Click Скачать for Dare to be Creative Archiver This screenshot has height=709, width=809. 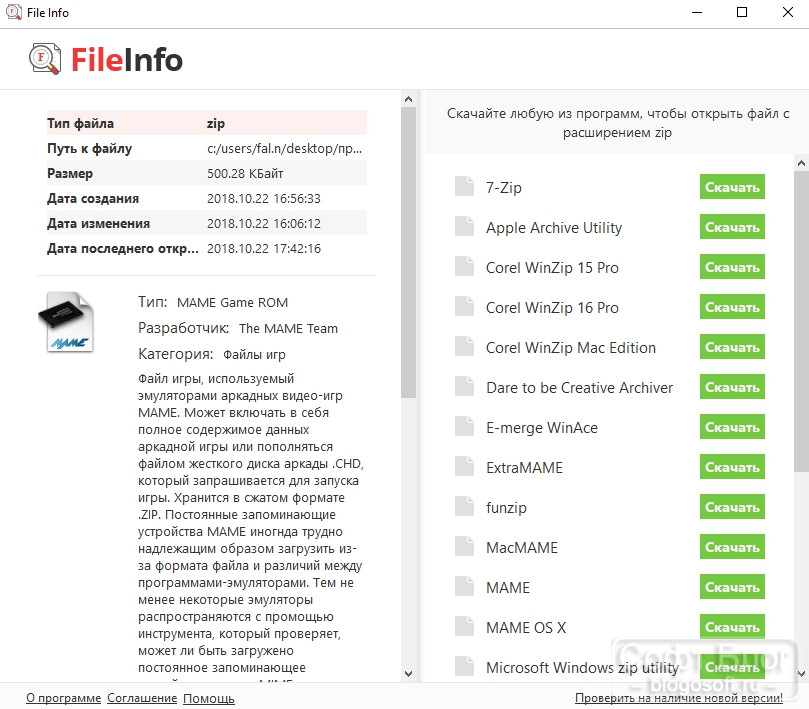732,387
